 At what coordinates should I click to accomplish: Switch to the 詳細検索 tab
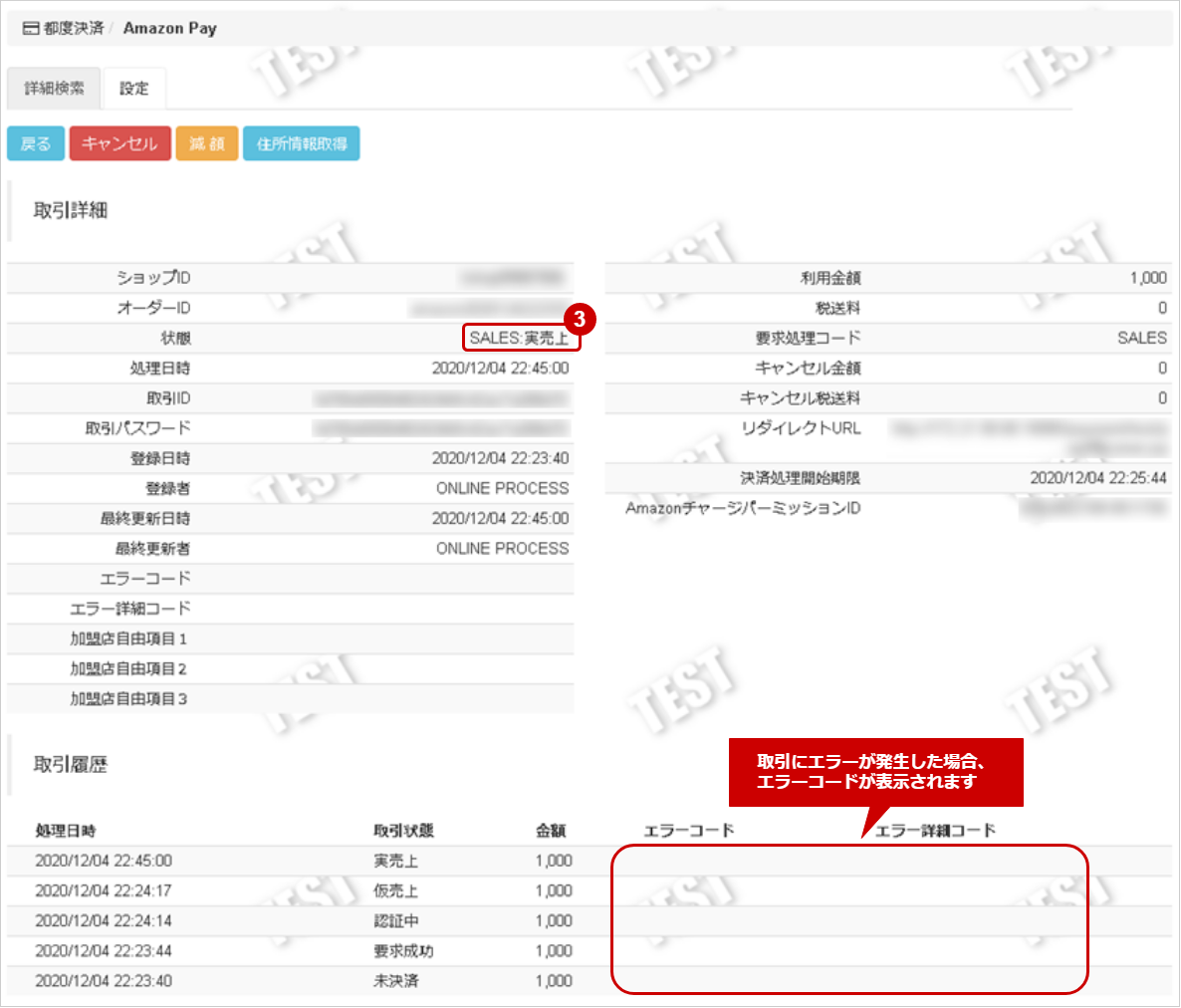pyautogui.click(x=54, y=89)
